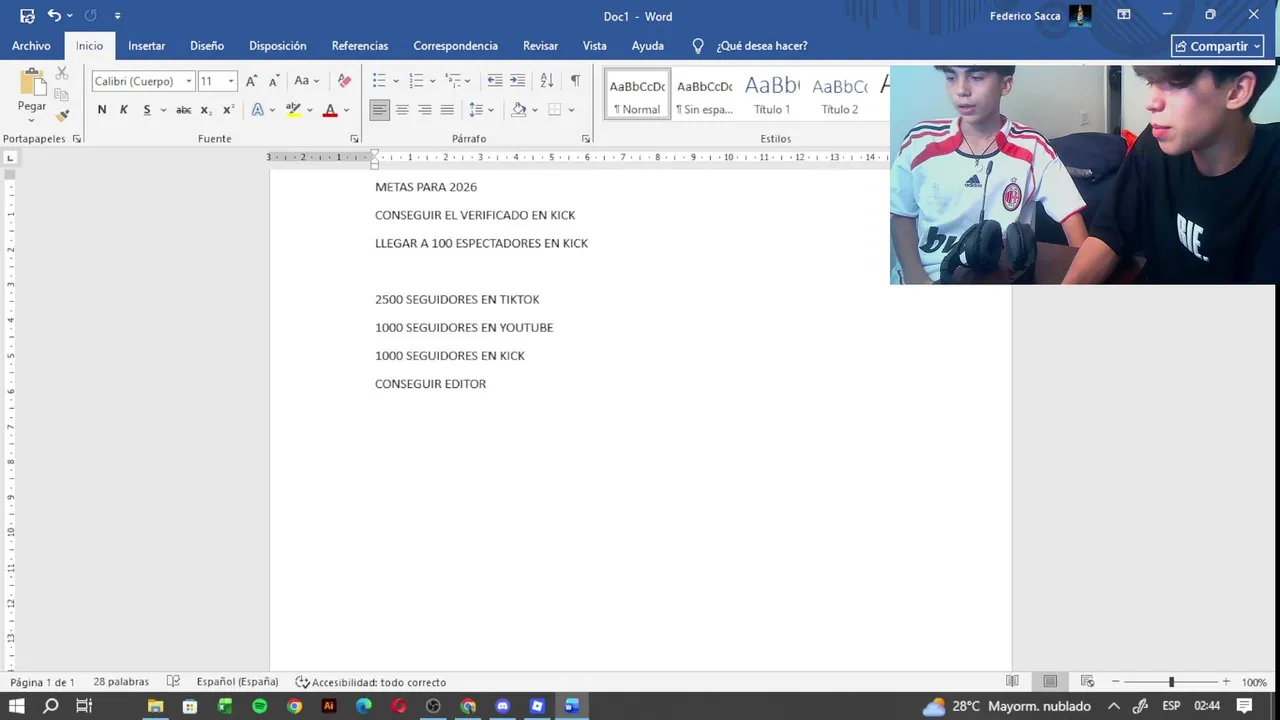Click the Copy icon in Portapapeles

point(62,95)
